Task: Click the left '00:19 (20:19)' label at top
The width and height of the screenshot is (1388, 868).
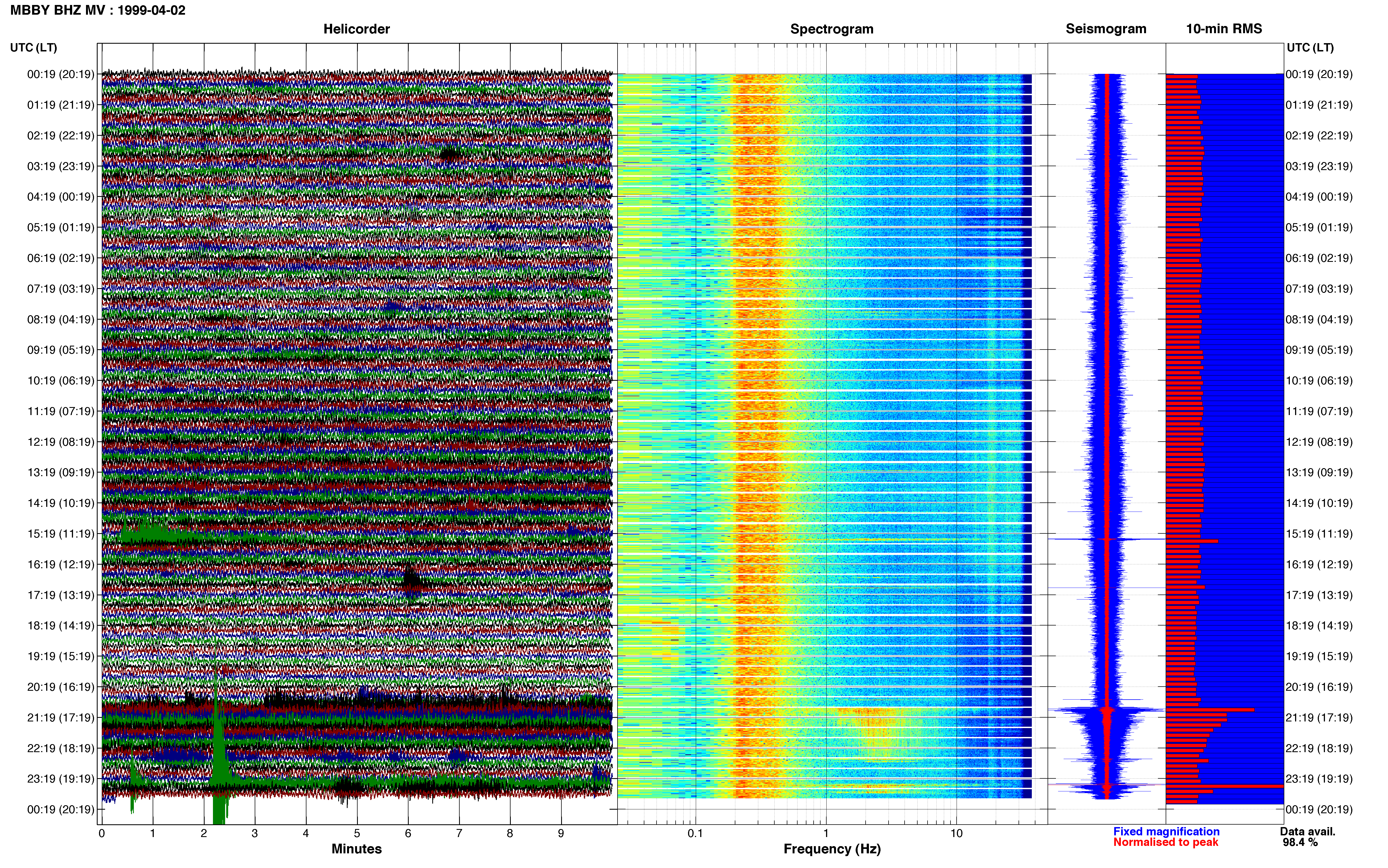Action: click(60, 74)
